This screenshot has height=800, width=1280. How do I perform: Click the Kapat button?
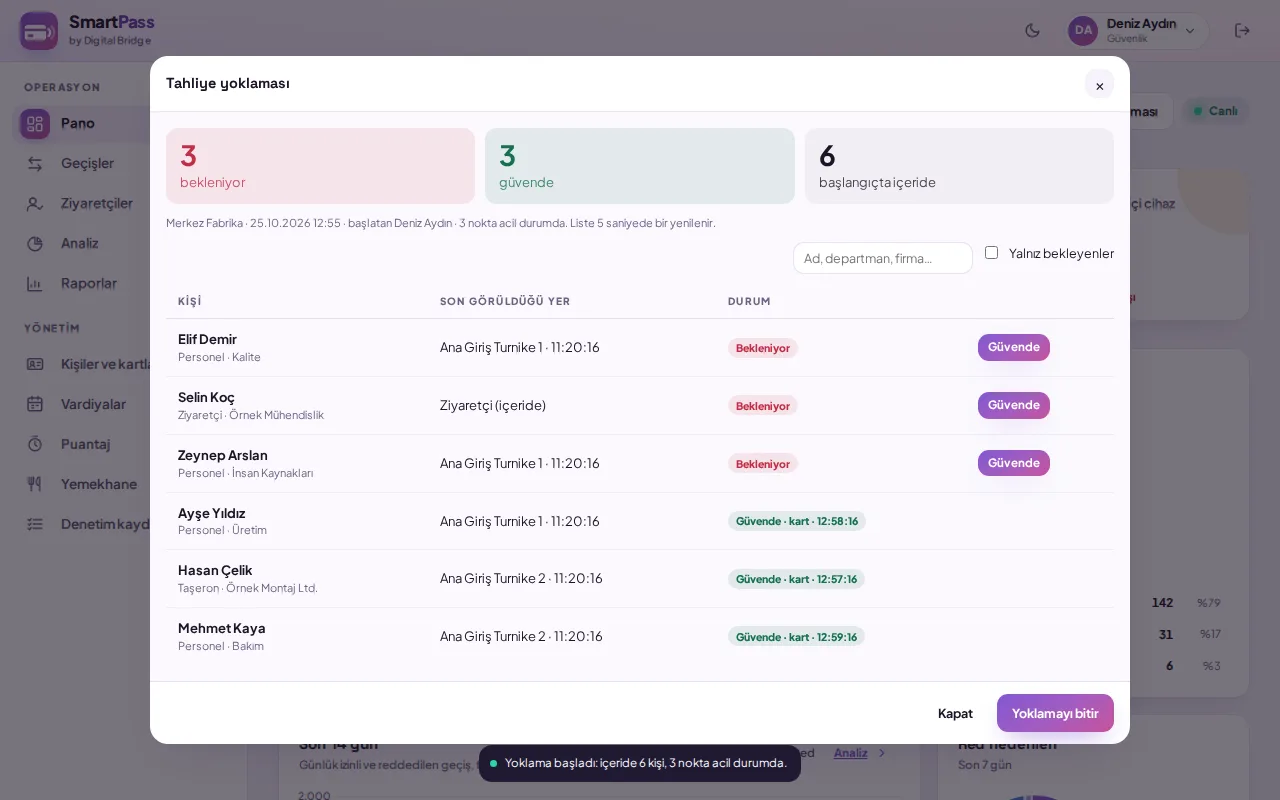click(955, 713)
